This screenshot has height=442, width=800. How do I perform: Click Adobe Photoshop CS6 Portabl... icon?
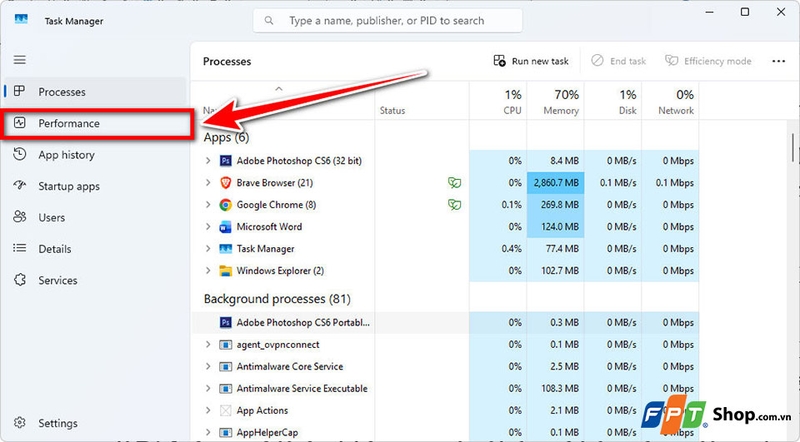click(x=226, y=323)
